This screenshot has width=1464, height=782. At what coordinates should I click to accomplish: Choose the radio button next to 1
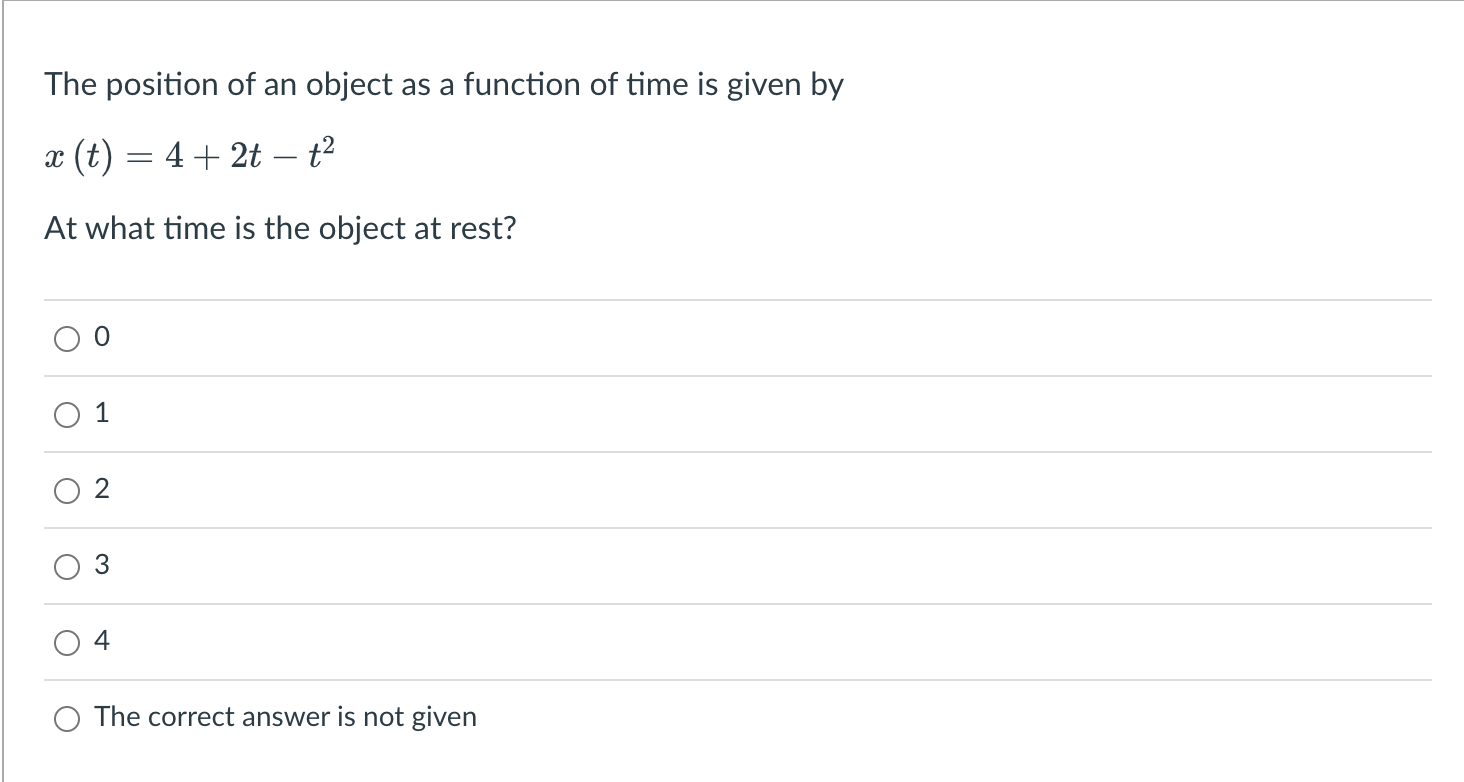pyautogui.click(x=67, y=416)
